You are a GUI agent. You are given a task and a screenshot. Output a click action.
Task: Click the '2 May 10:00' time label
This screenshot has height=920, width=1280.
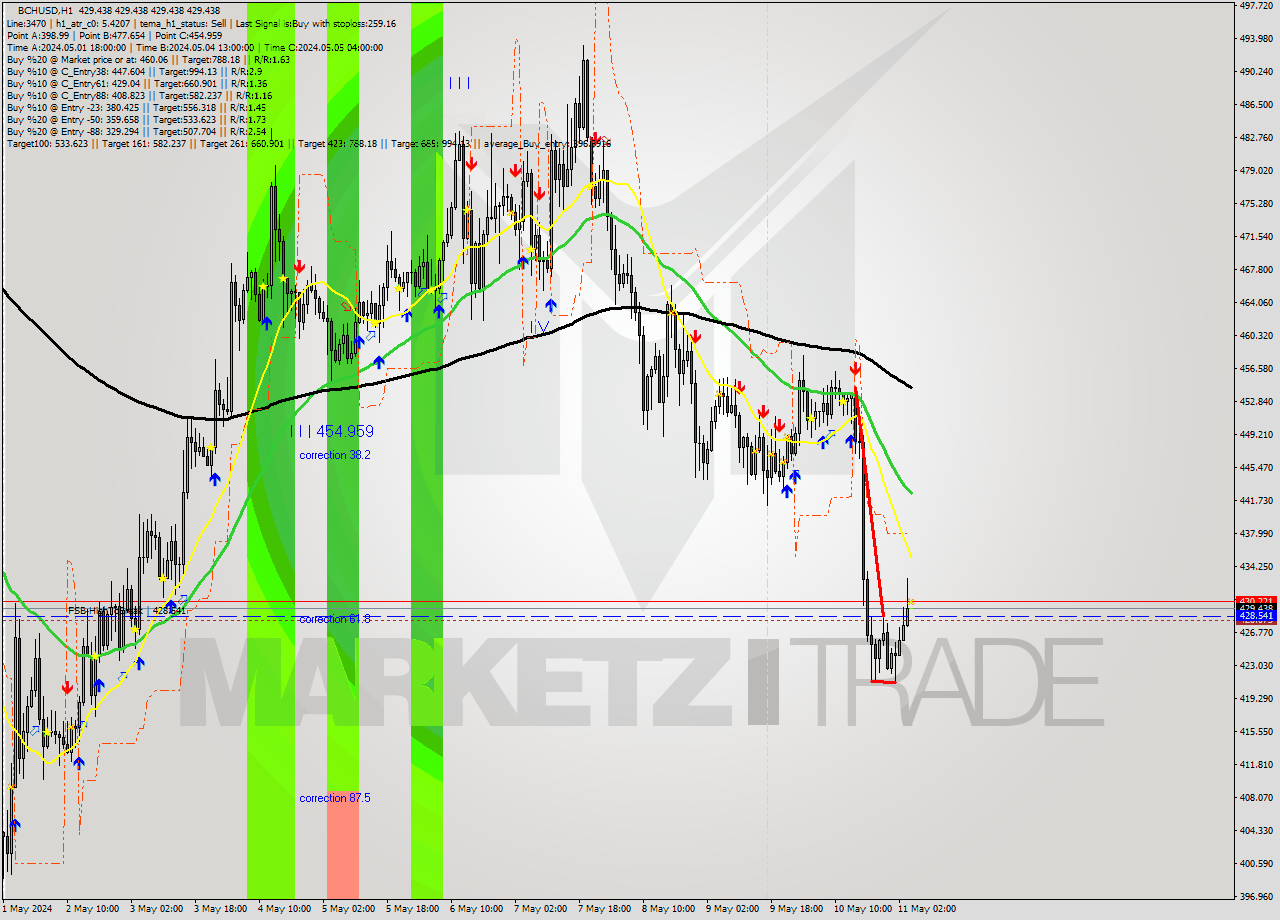(92, 909)
